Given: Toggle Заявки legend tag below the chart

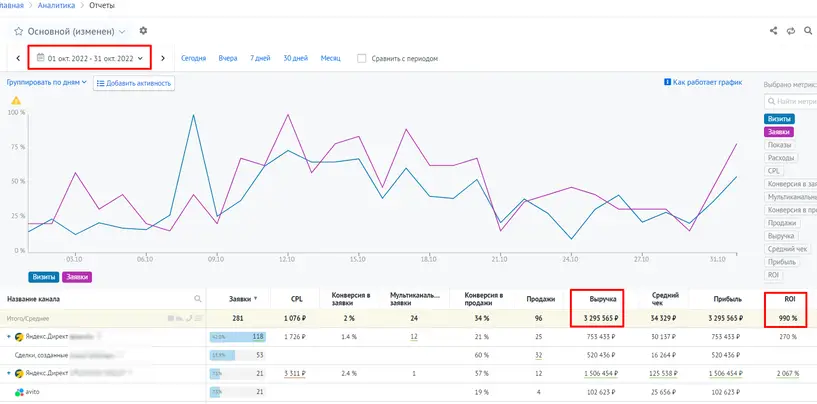Looking at the screenshot, I should [x=77, y=277].
